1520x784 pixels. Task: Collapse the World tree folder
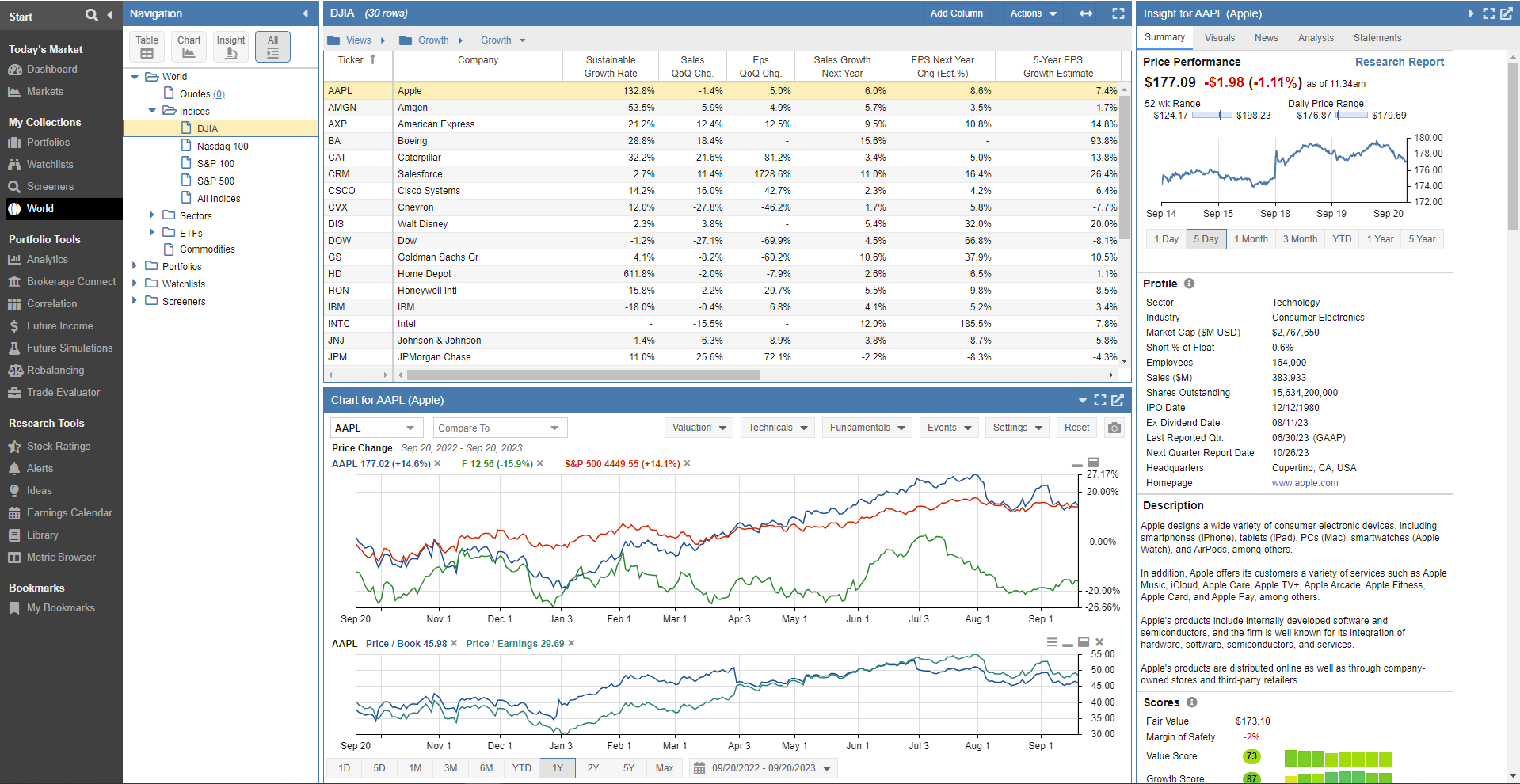(x=135, y=77)
